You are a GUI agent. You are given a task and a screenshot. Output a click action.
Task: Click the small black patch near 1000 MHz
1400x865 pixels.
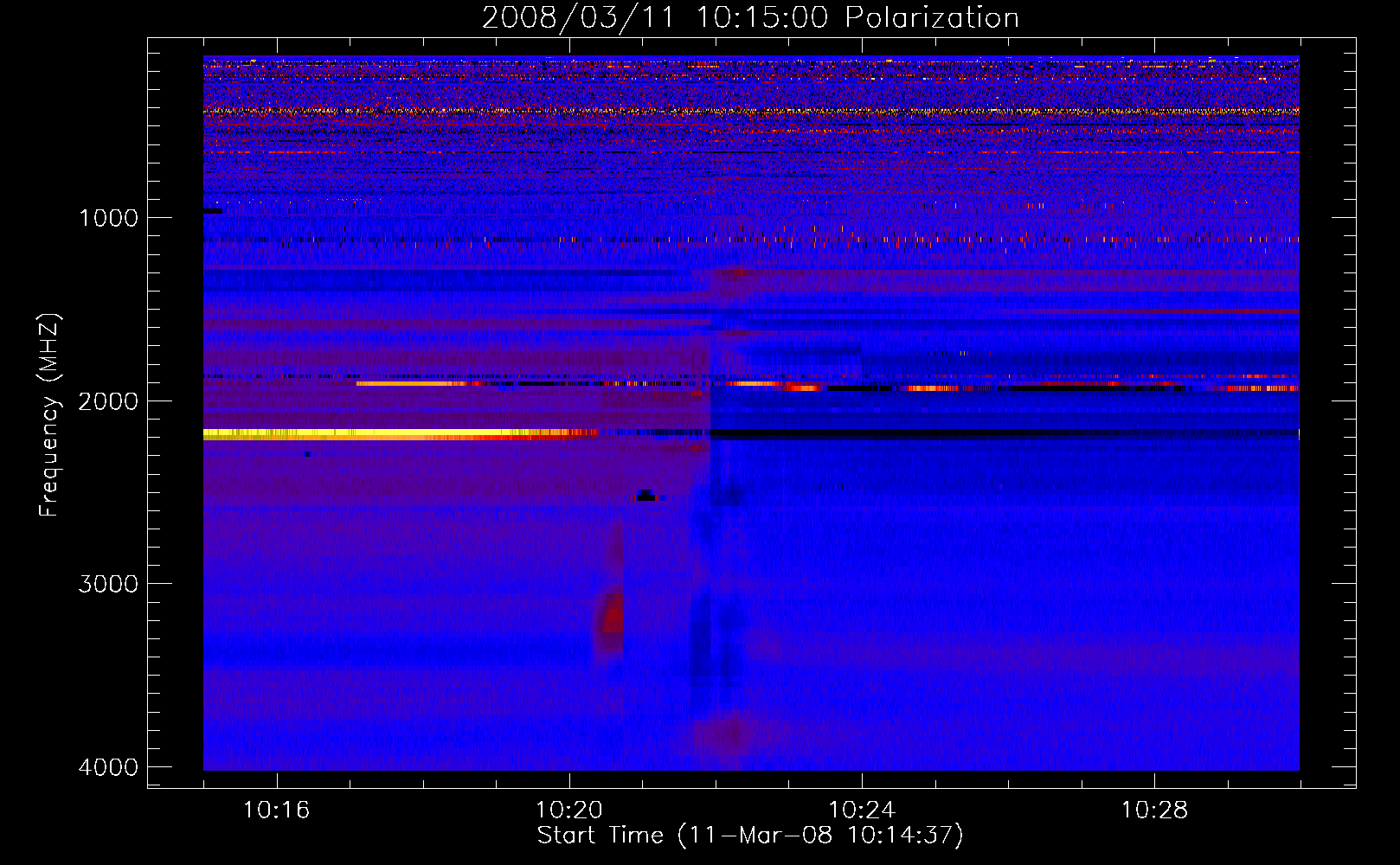pos(213,211)
